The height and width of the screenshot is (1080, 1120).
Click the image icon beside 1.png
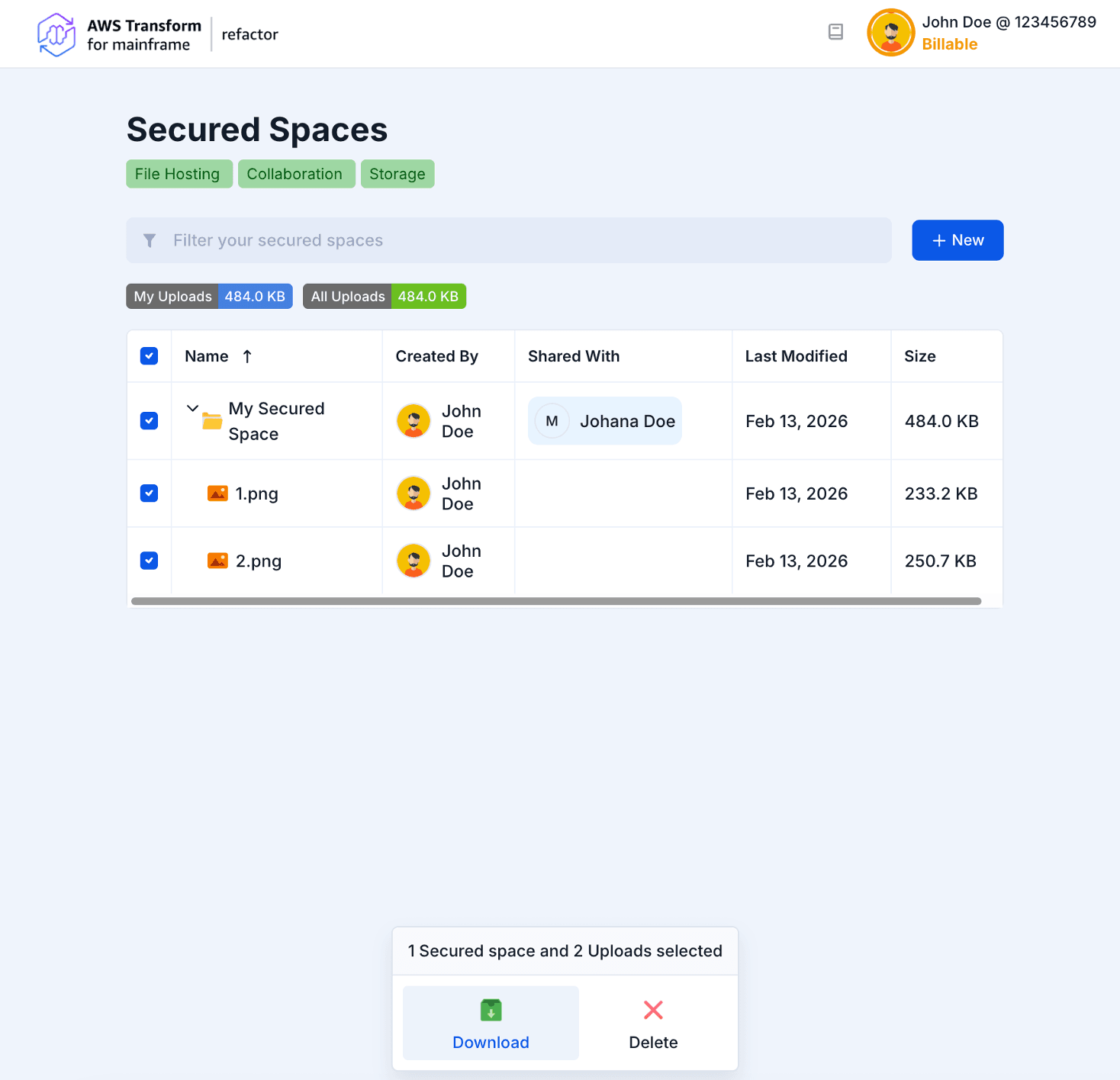click(217, 493)
